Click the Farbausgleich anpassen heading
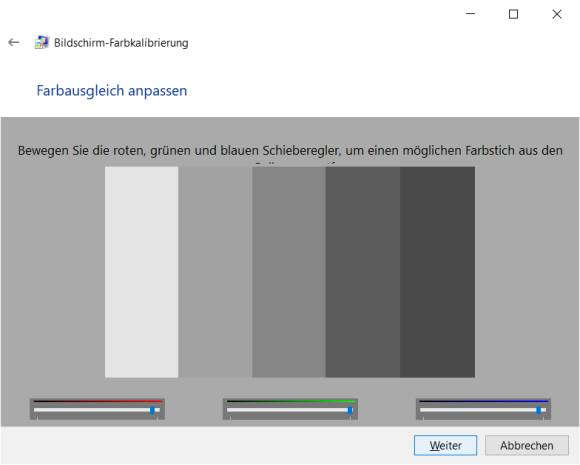 coord(112,91)
